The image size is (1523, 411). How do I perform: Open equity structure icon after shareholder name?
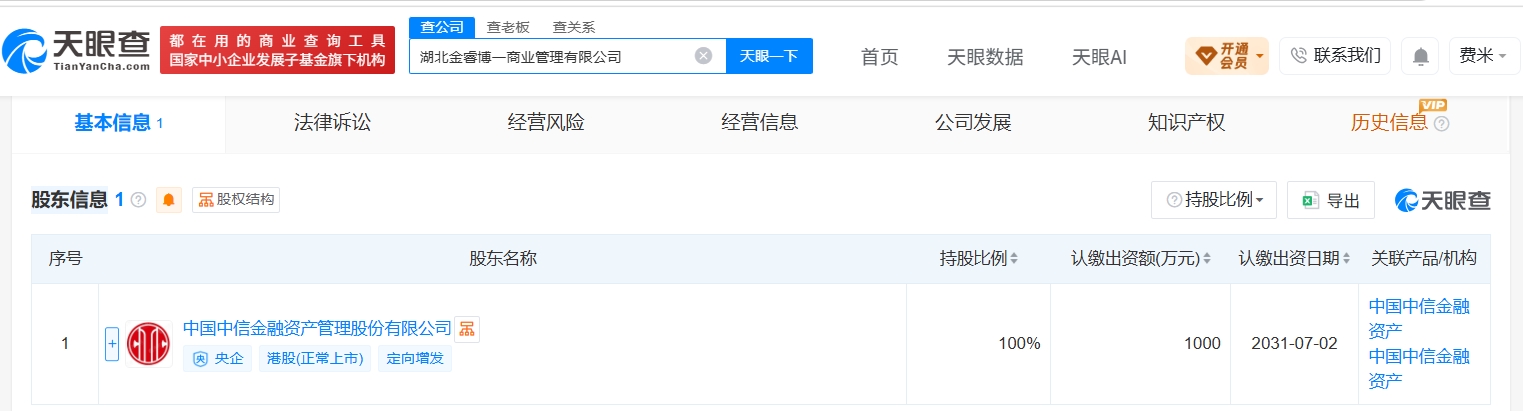[x=467, y=329]
